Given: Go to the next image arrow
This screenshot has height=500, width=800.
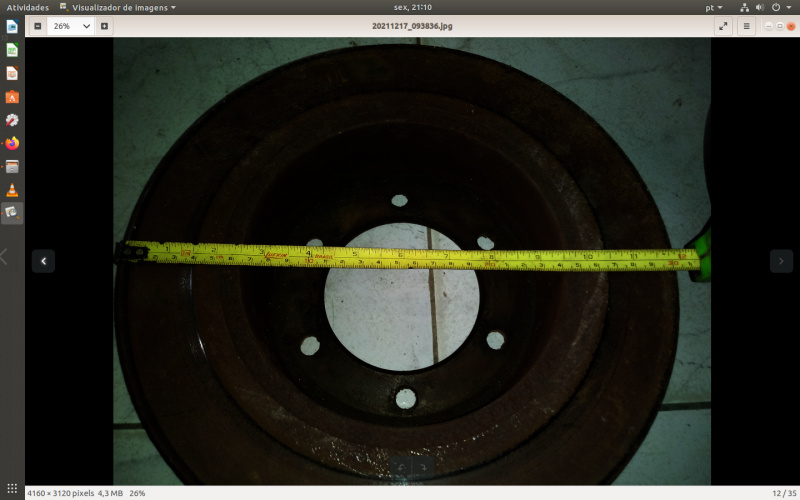Looking at the screenshot, I should 781,261.
